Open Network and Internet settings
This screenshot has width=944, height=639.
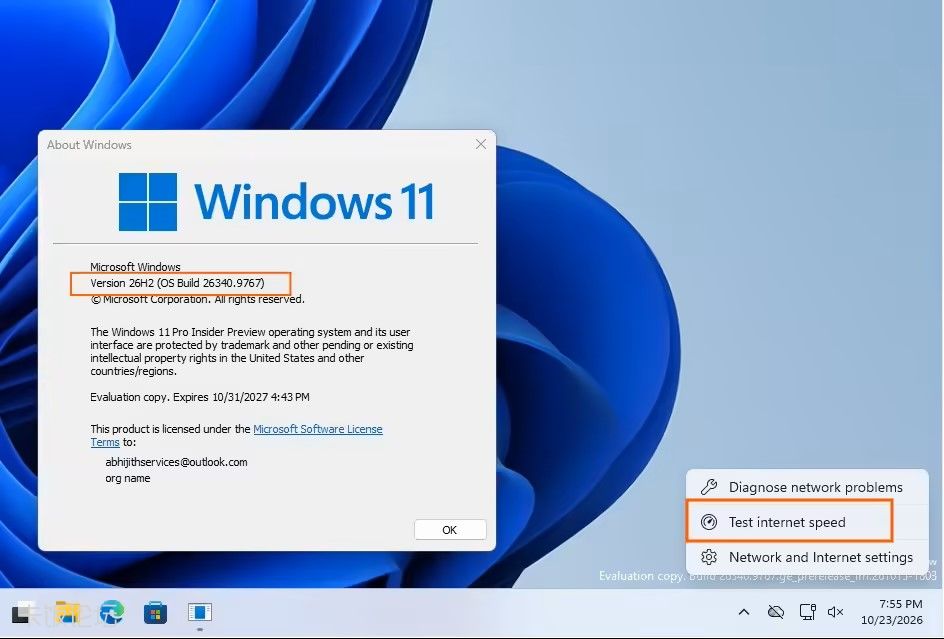(x=807, y=557)
